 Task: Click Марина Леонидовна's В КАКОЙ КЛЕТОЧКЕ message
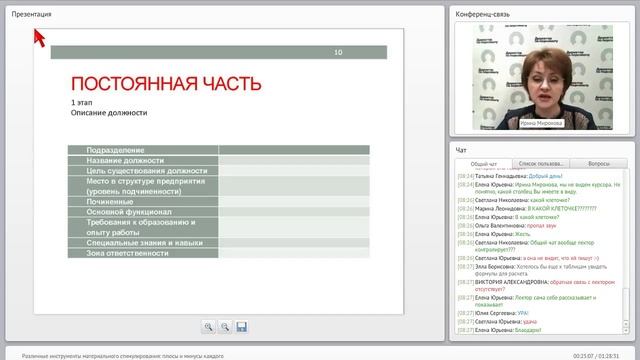point(527,209)
